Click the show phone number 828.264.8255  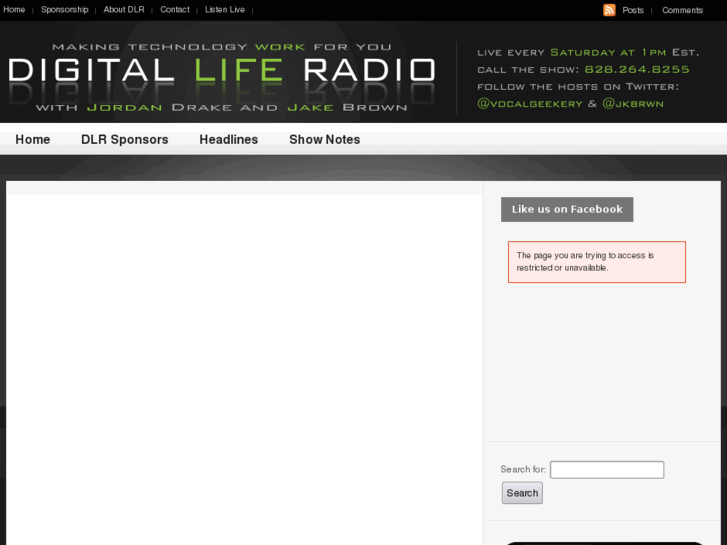coord(637,69)
